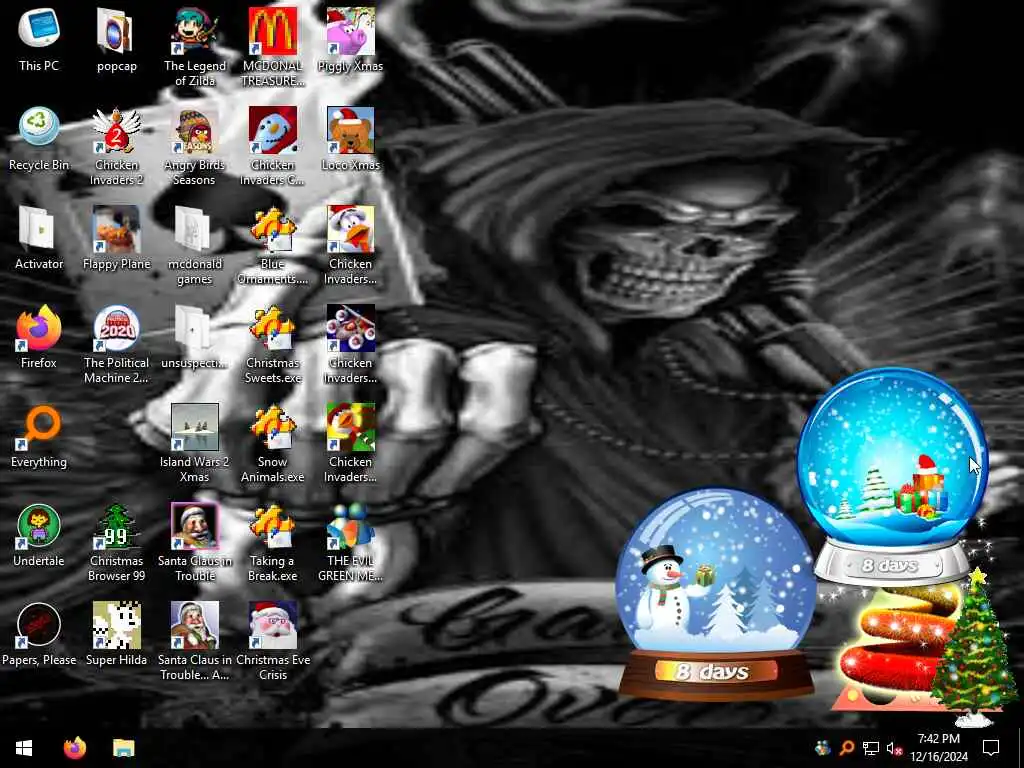
Task: Select Christmas Eve Crisis shortcut
Action: 272,643
